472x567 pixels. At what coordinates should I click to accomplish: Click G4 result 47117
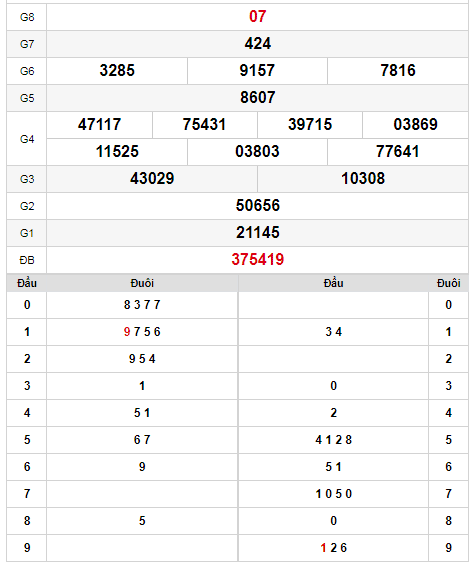99,125
